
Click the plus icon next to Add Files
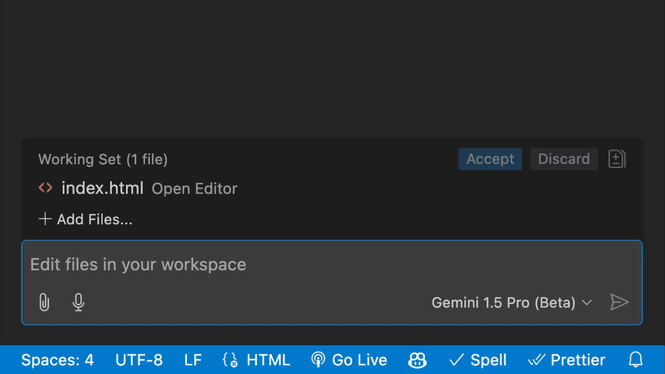[x=45, y=219]
